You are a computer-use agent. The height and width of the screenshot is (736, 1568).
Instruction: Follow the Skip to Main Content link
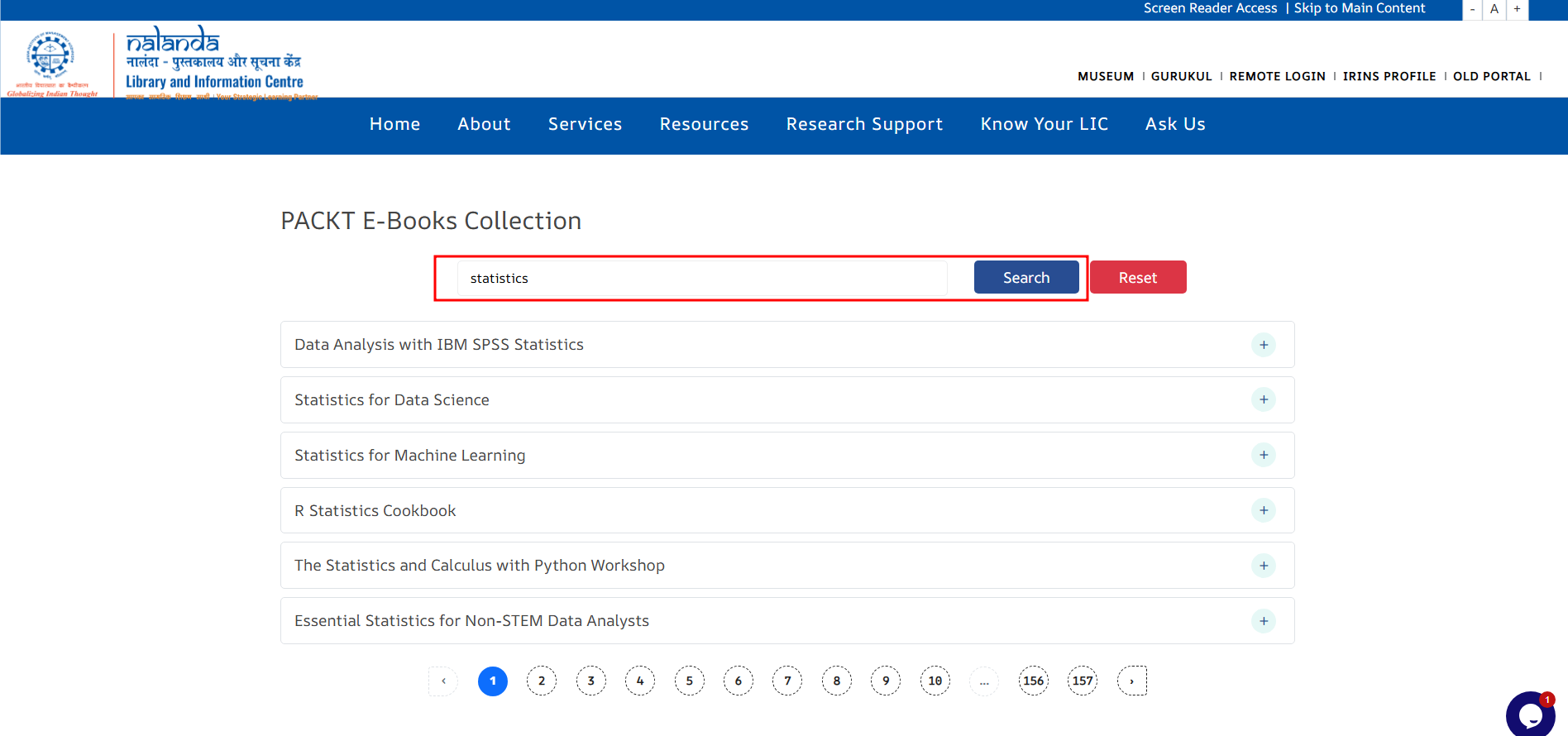coord(1360,8)
